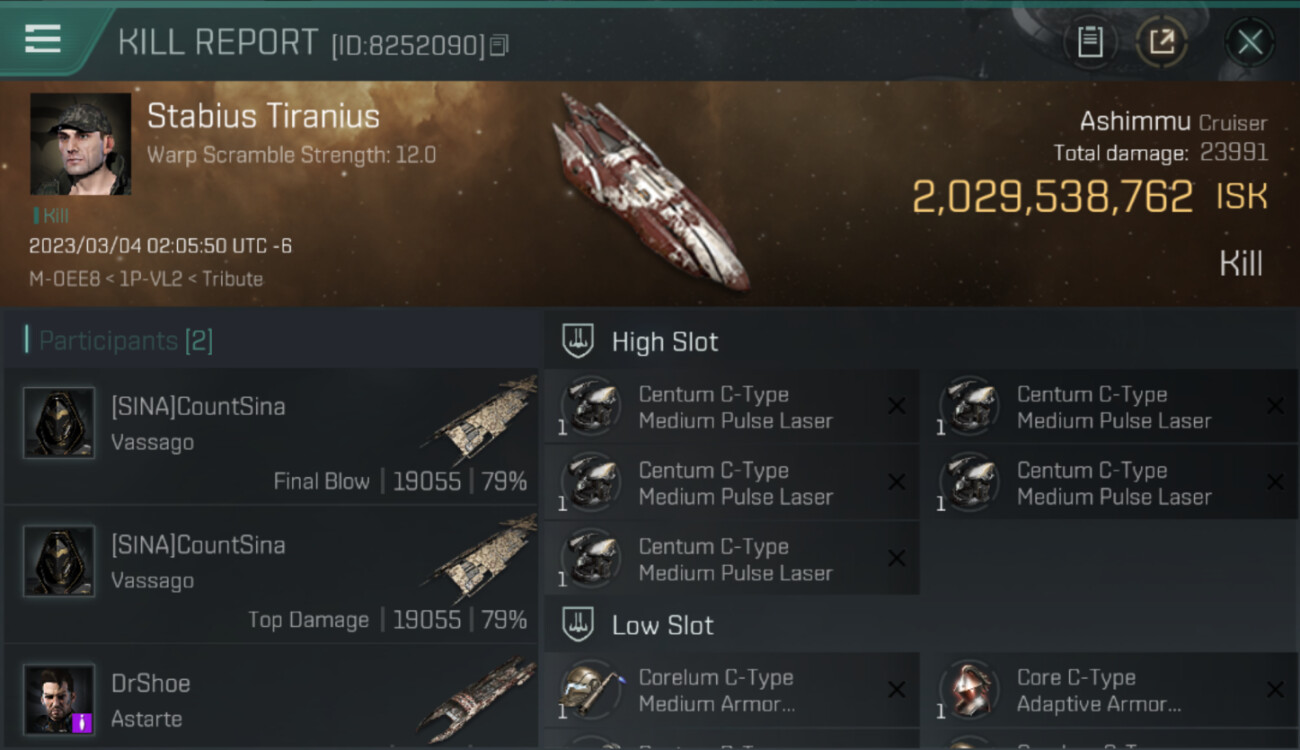The image size is (1300, 750).
Task: Click X beside Core C-Type Adaptive Armor
Action: pyautogui.click(x=1275, y=689)
